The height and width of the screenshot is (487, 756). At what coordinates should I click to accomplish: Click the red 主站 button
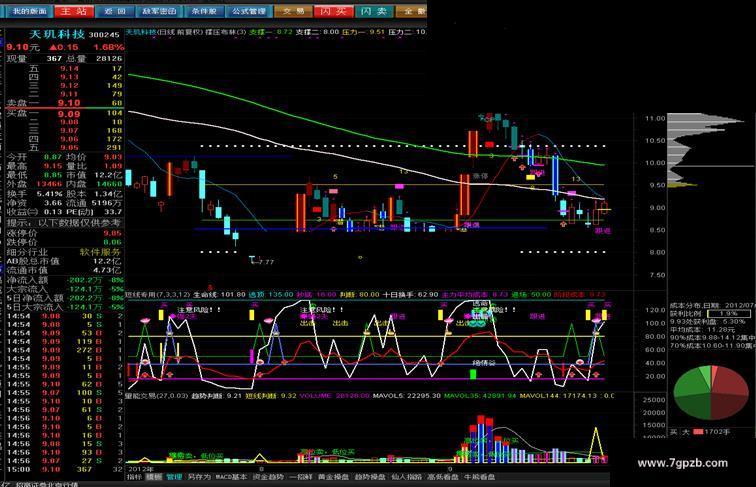click(73, 11)
